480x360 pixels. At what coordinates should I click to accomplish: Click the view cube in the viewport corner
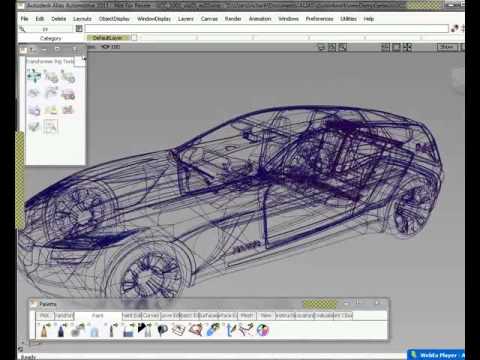pos(458,78)
